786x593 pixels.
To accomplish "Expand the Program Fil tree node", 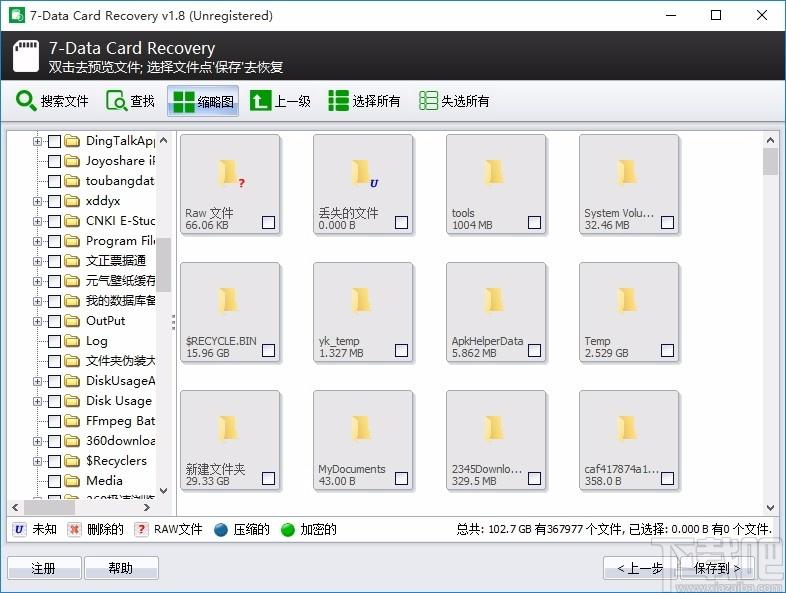I will pos(38,241).
